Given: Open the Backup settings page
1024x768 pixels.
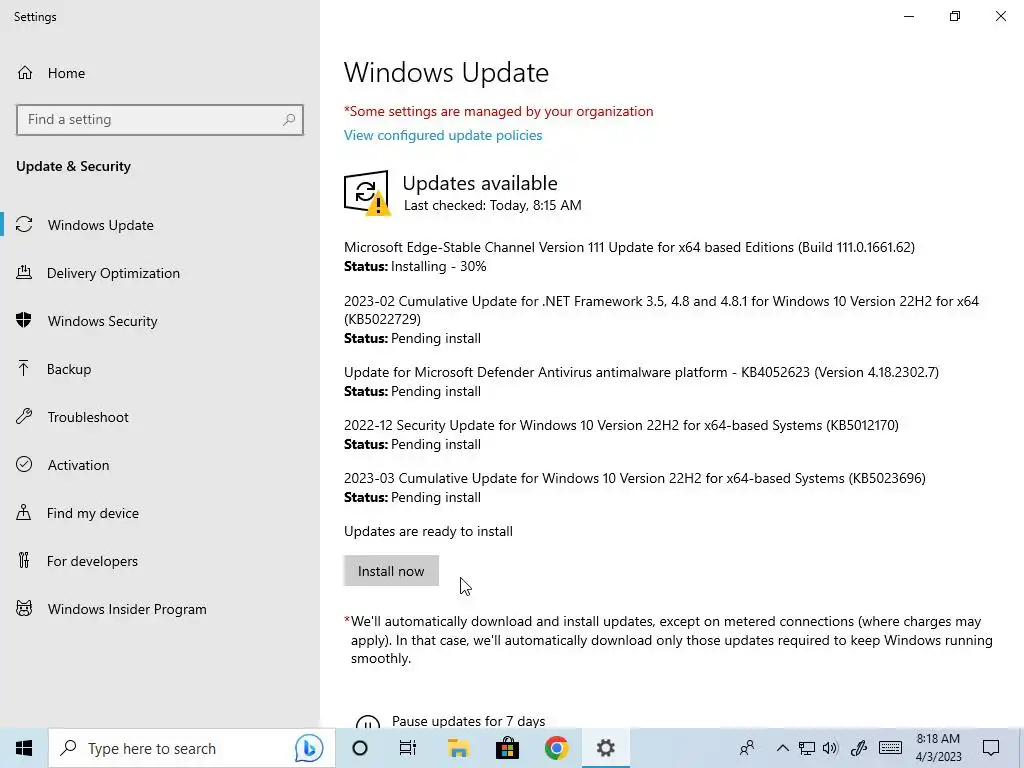Looking at the screenshot, I should pos(160,369).
